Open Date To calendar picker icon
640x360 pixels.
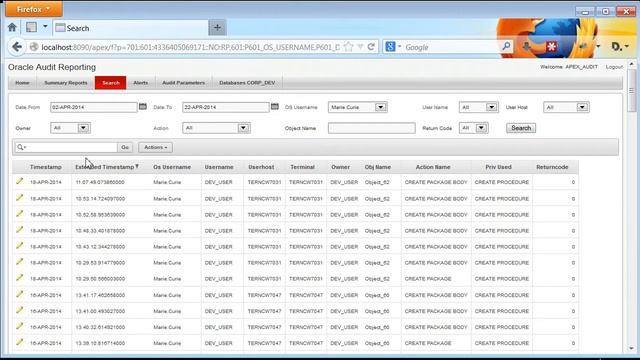point(275,107)
